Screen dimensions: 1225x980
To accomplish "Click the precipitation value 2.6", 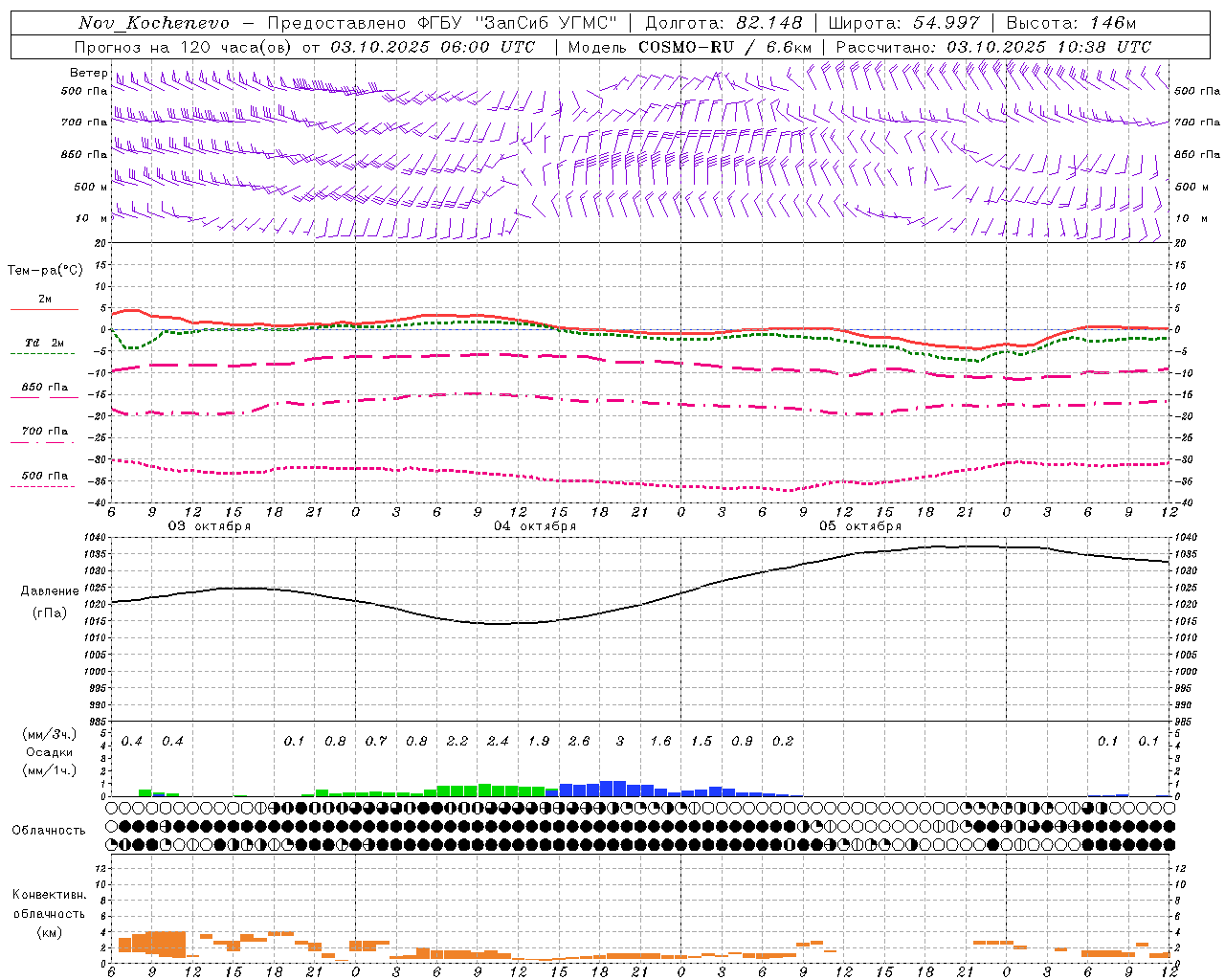I will pyautogui.click(x=579, y=742).
